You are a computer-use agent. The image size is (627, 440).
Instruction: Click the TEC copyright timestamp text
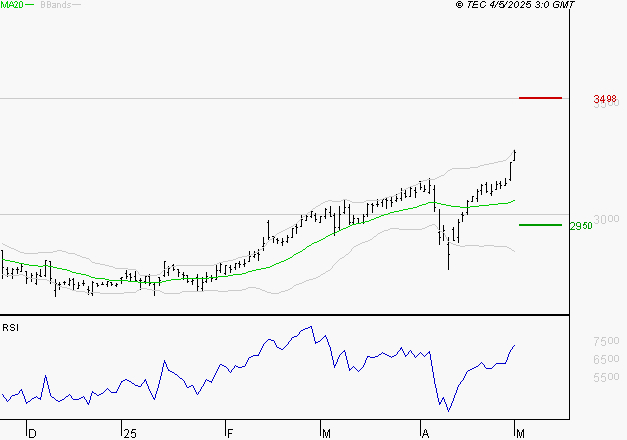pos(515,5)
